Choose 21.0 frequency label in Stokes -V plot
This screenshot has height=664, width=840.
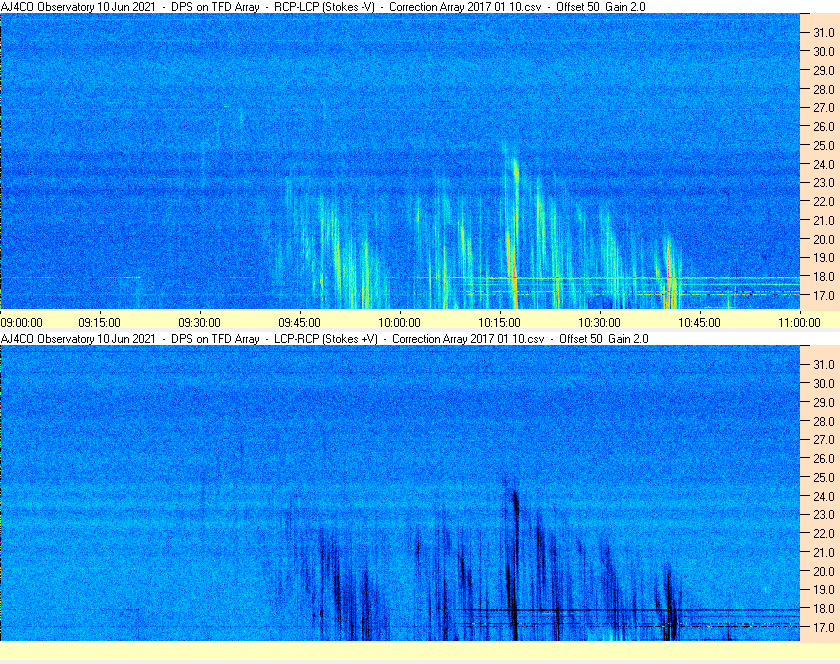pyautogui.click(x=824, y=220)
